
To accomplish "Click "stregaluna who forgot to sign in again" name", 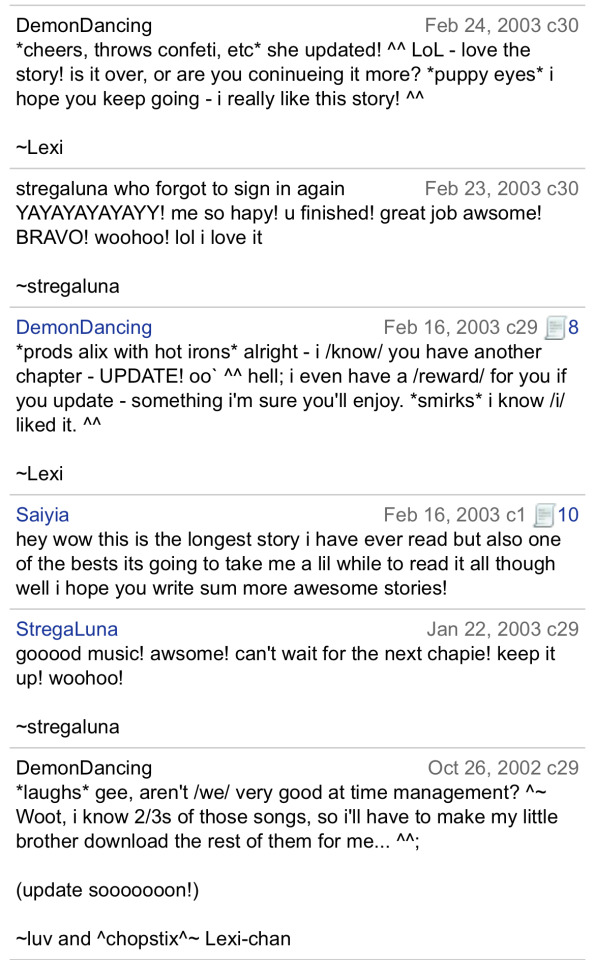I will click(180, 188).
